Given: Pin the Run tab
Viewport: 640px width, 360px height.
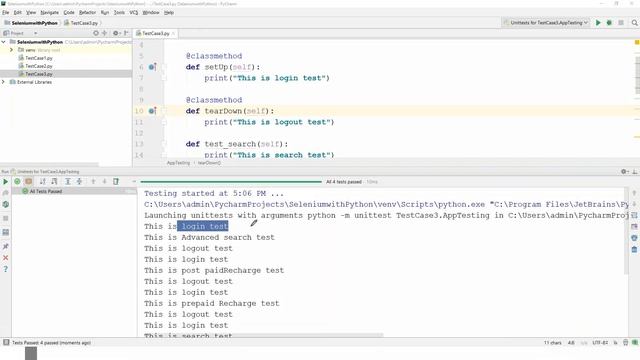Looking at the screenshot, I should pos(6,246).
